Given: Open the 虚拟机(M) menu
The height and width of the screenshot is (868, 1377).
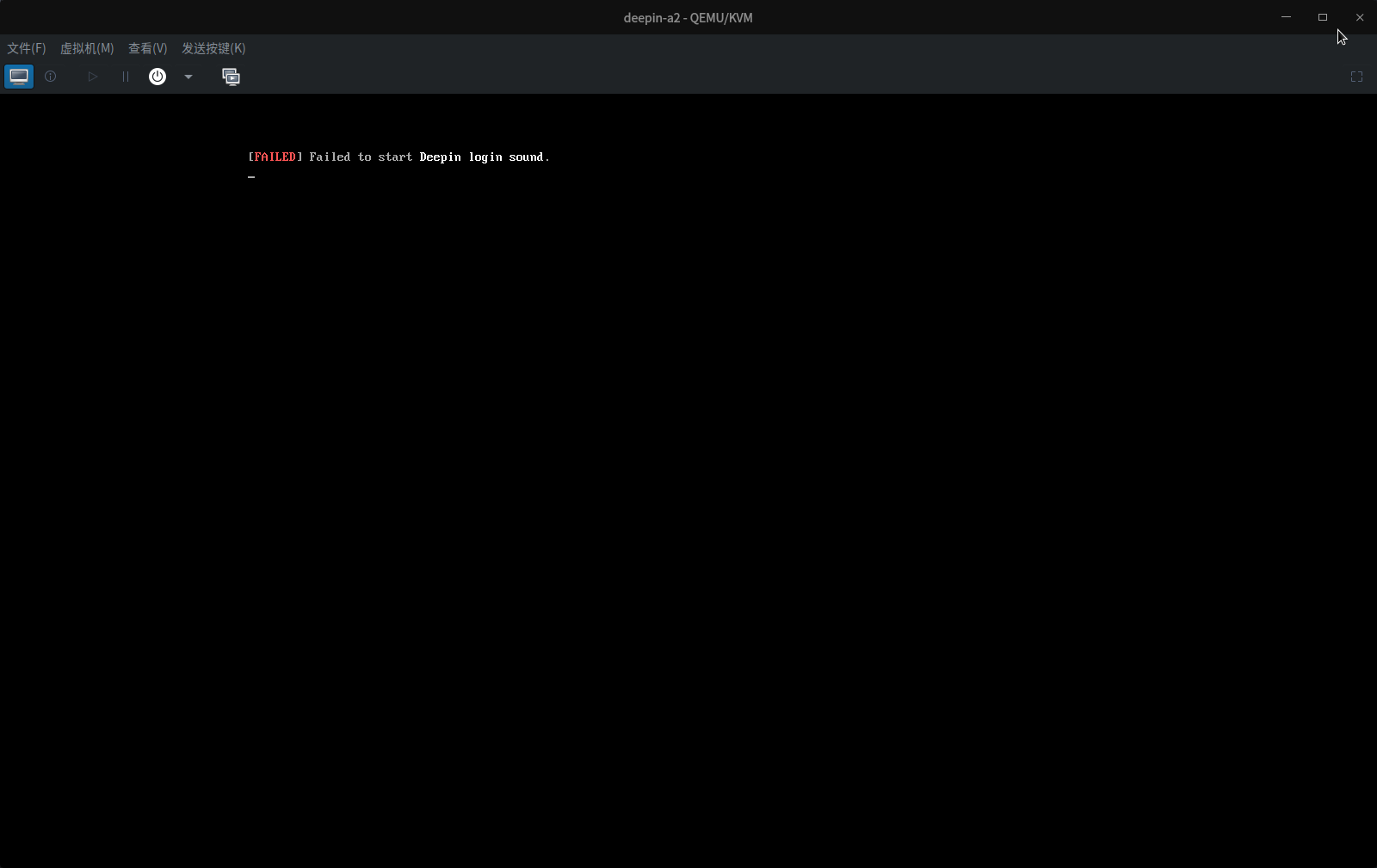Looking at the screenshot, I should 86,48.
